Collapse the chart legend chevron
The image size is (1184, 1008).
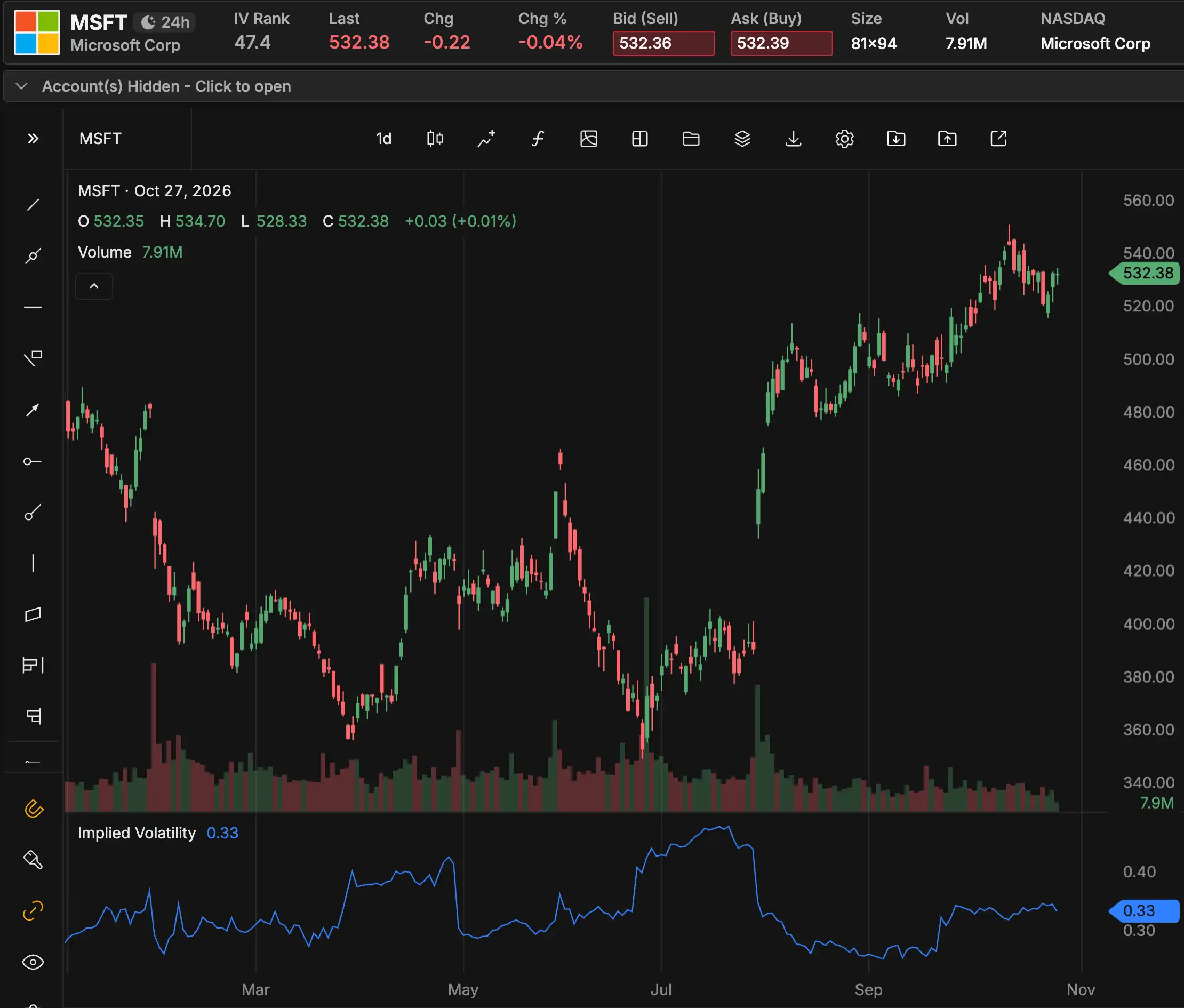pos(94,286)
